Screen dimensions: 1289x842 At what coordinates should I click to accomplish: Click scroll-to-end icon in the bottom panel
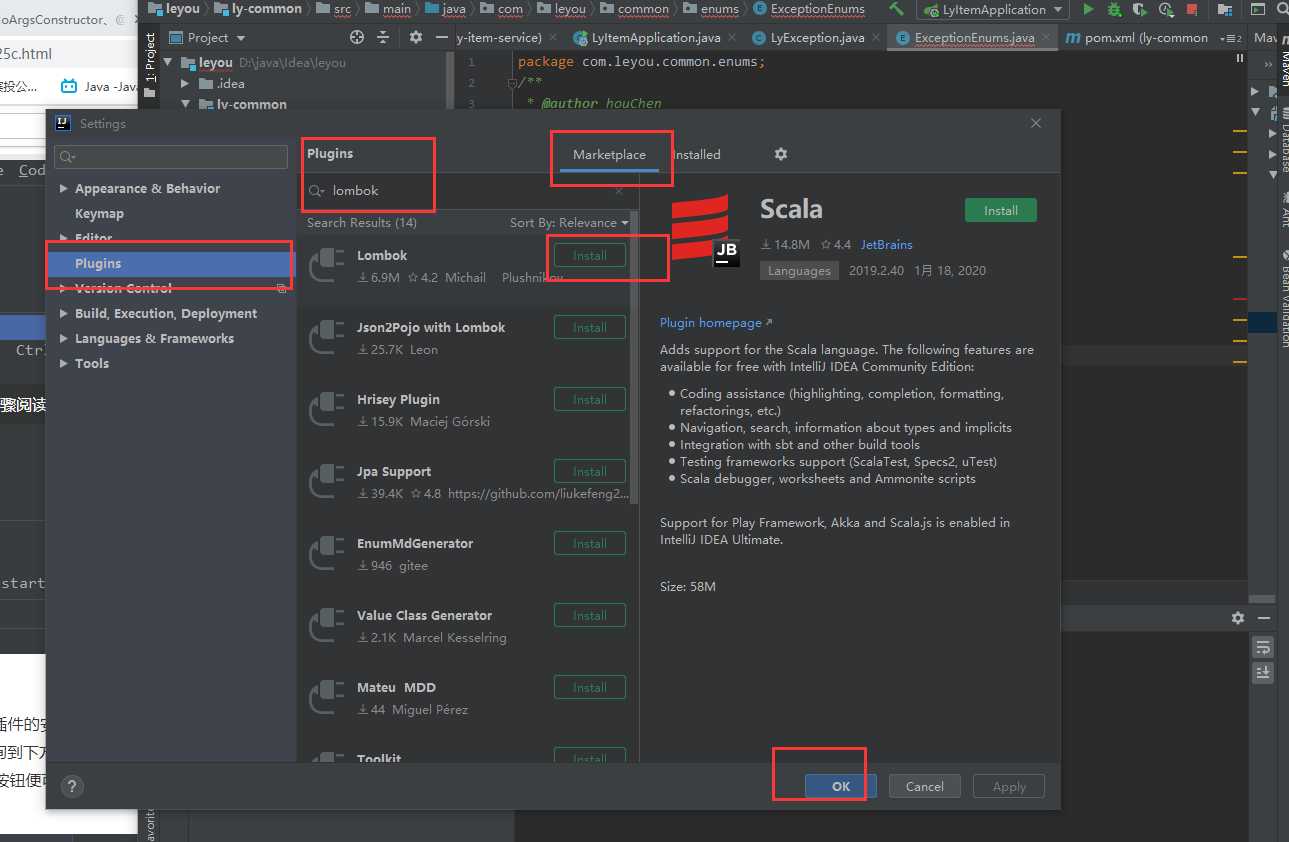tap(1263, 673)
